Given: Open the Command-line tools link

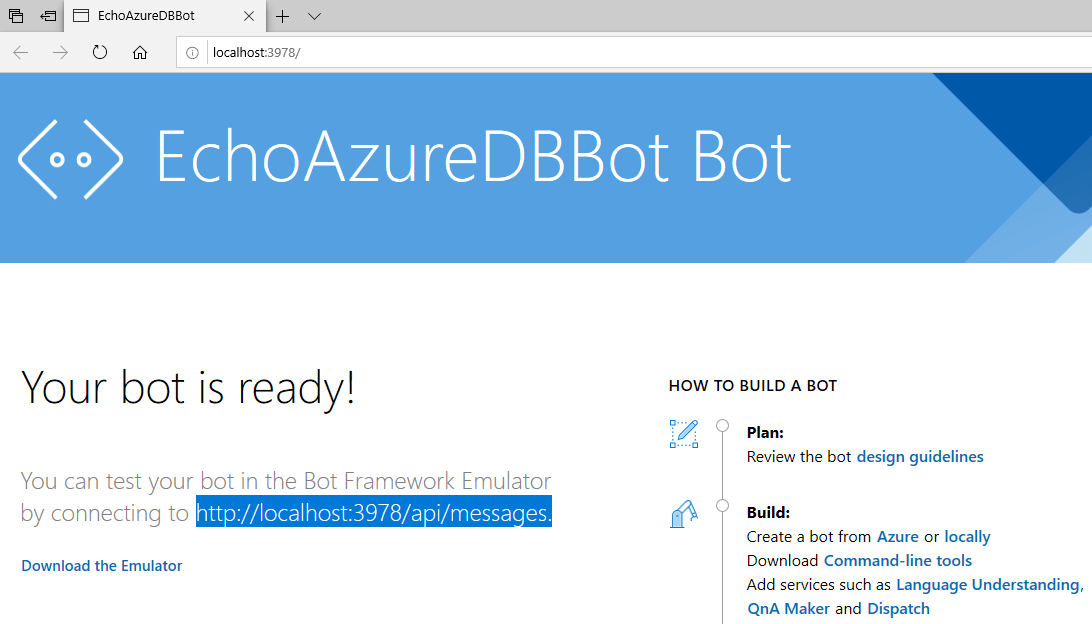Looking at the screenshot, I should pos(898,561).
